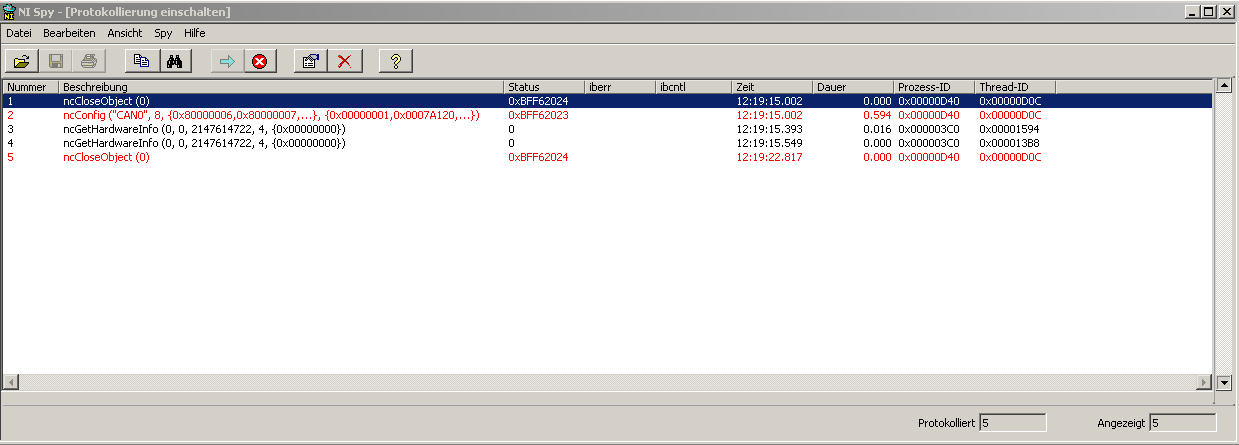Screen dimensions: 1239x445
Task: Click the Angezeigt count field
Action: click(x=1183, y=423)
